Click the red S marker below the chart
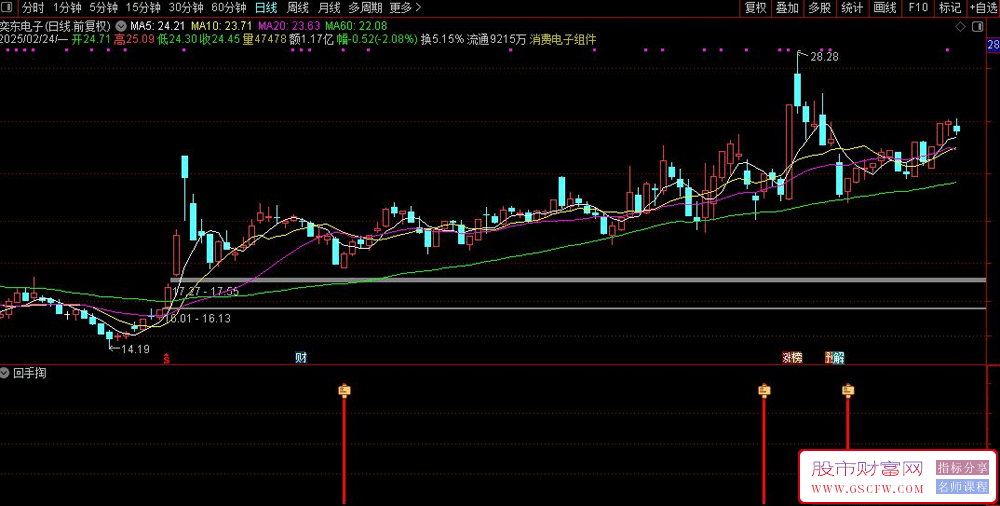This screenshot has height=506, width=1000. (x=167, y=359)
